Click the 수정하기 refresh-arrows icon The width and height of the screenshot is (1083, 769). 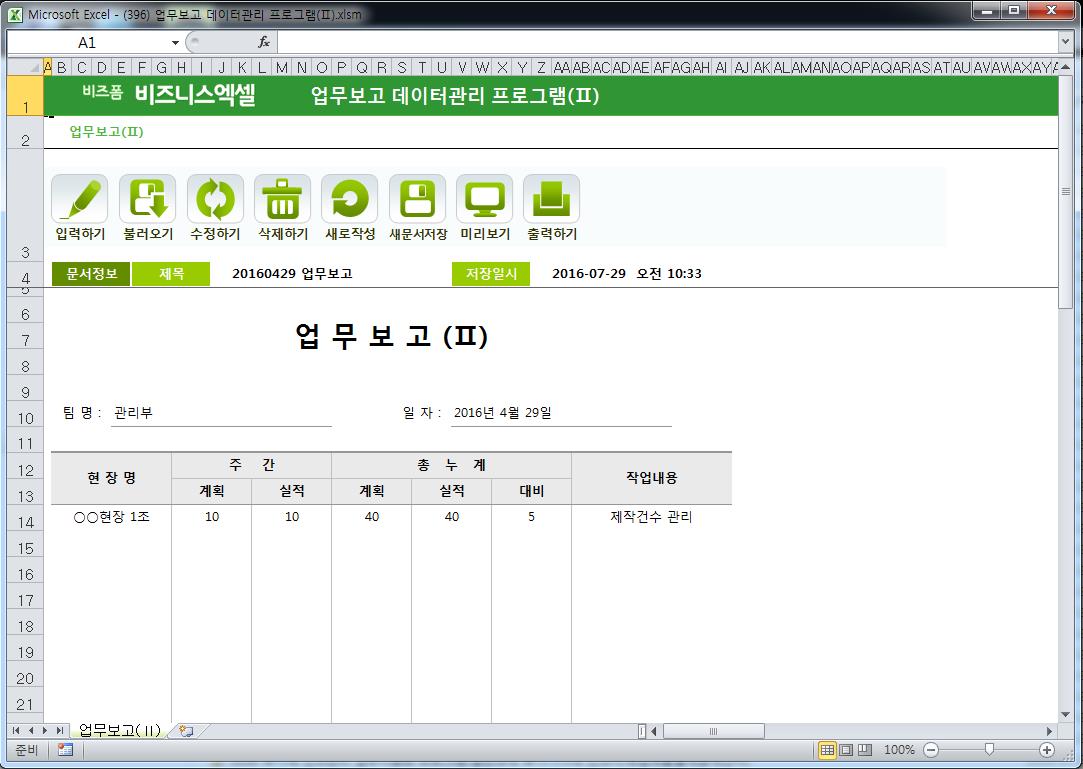pyautogui.click(x=215, y=199)
